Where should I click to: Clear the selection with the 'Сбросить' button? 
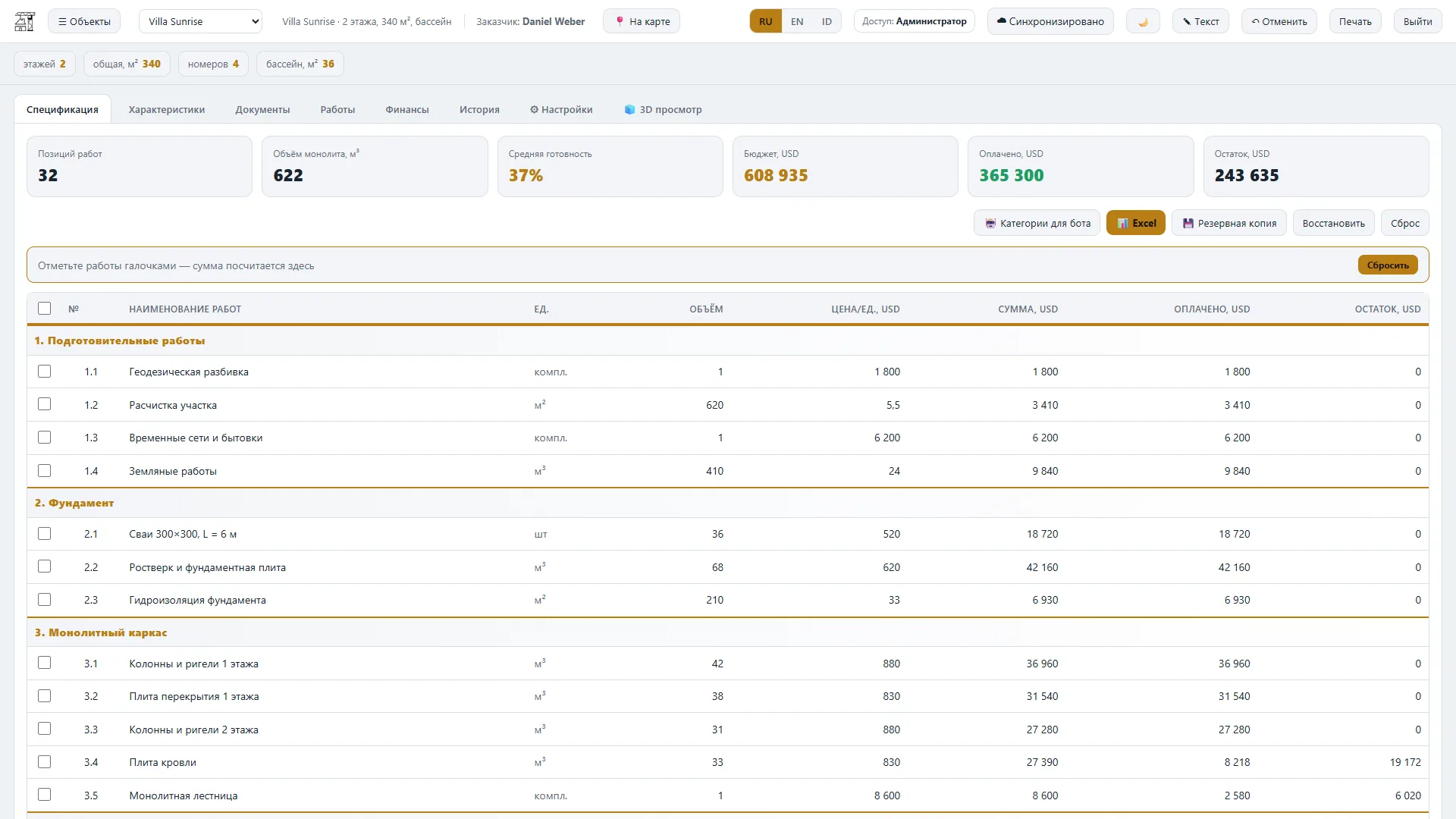1388,265
